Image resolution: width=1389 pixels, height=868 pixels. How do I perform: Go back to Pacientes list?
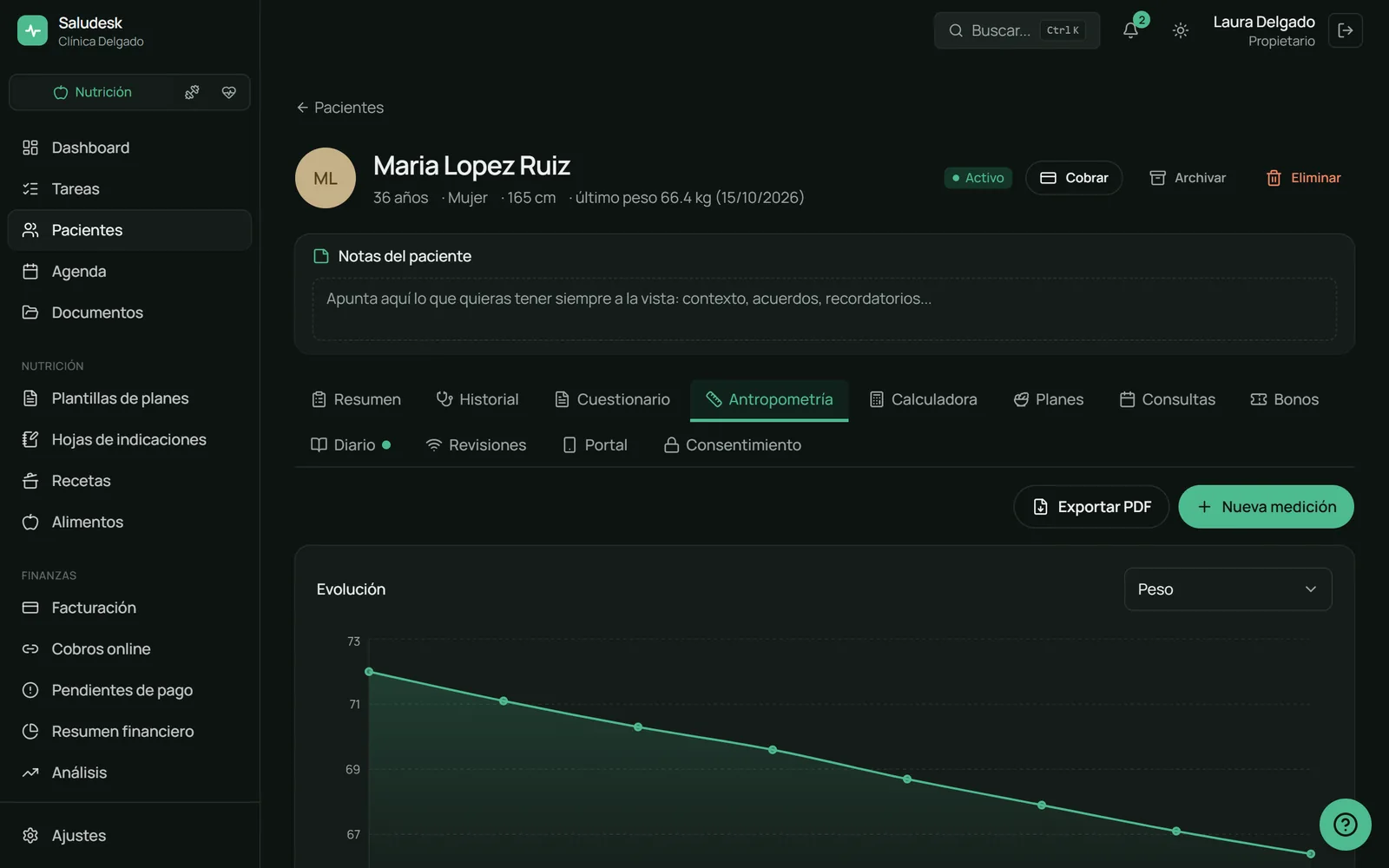point(339,108)
